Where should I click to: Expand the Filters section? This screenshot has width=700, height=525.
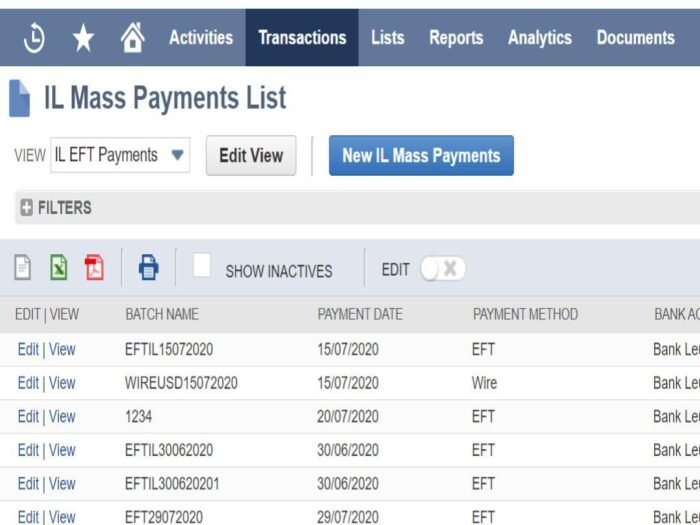[x=56, y=208]
